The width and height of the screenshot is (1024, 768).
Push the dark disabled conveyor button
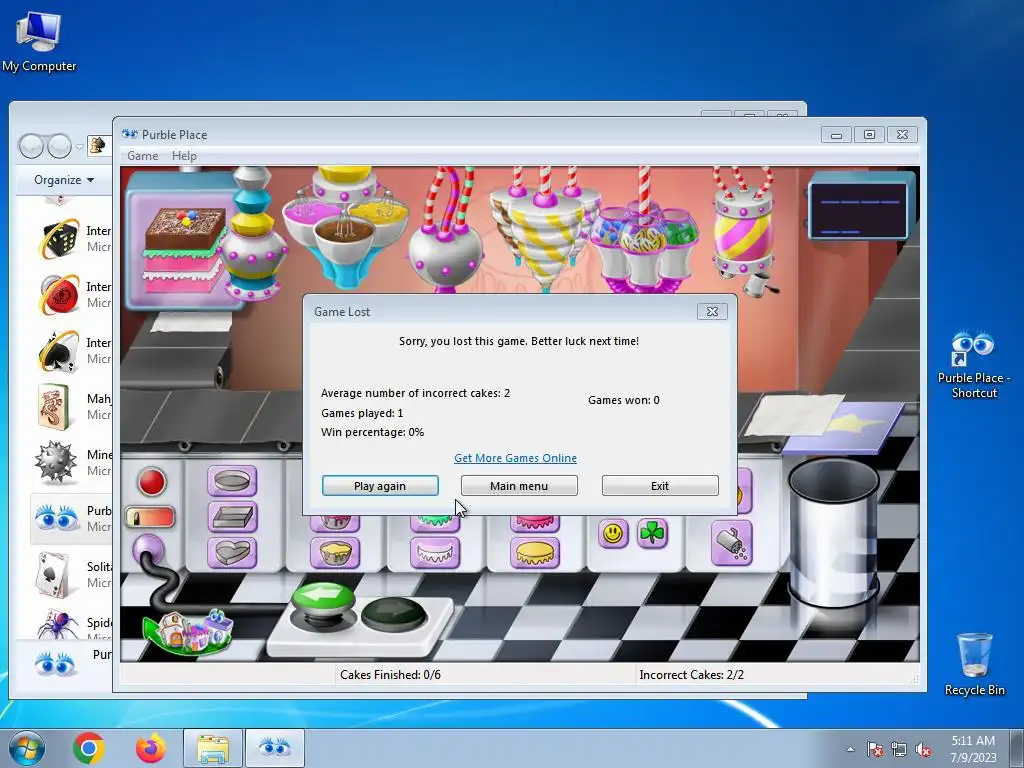(394, 614)
